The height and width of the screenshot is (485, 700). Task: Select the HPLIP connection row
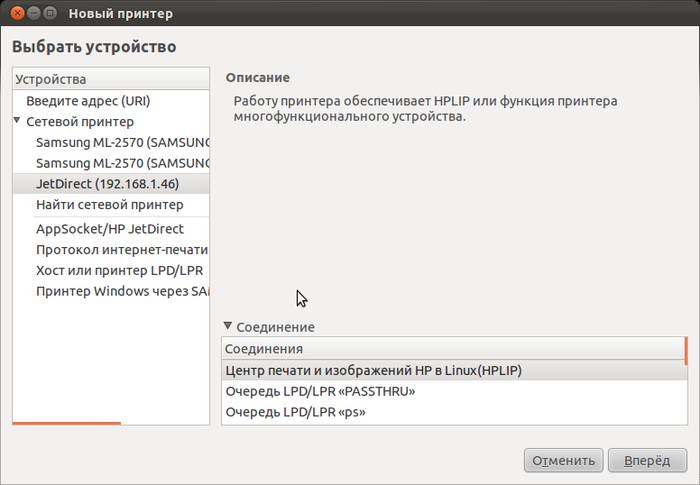click(x=374, y=370)
